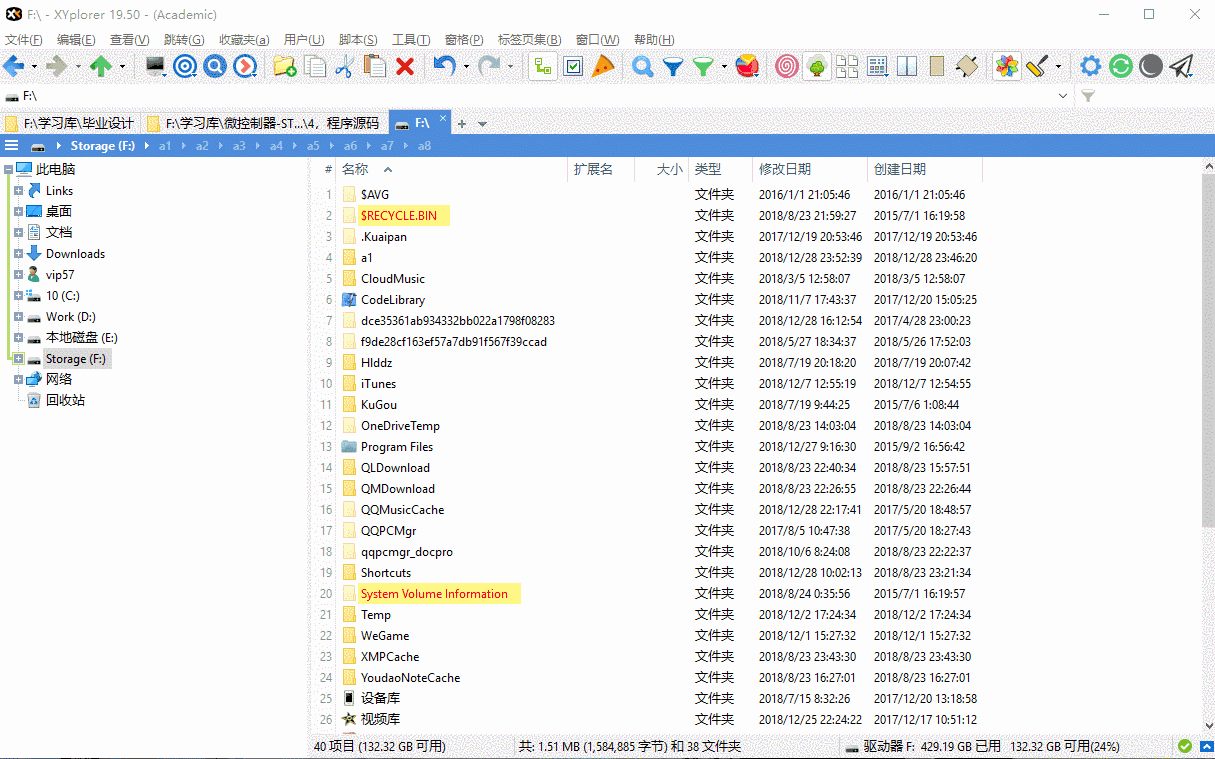Viewport: 1215px width, 759px height.
Task: Expand the Work (D:) tree node
Action: tap(18, 317)
